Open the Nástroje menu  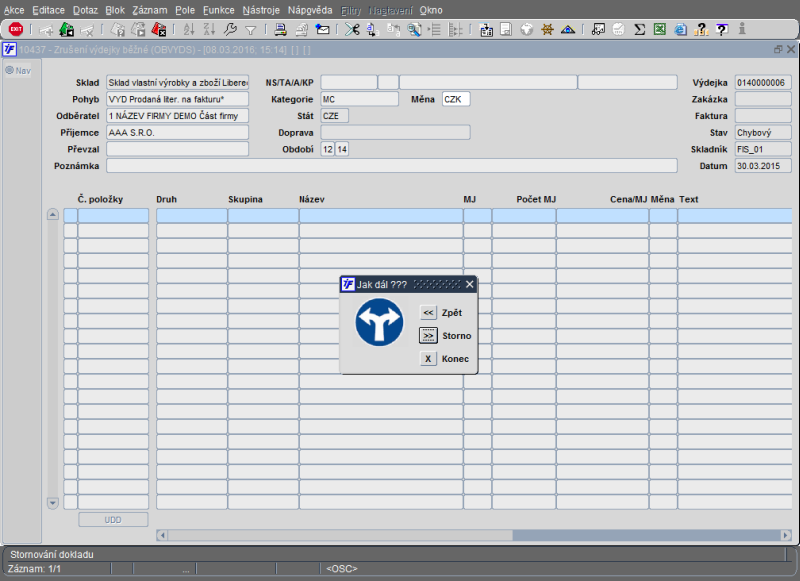(x=261, y=9)
